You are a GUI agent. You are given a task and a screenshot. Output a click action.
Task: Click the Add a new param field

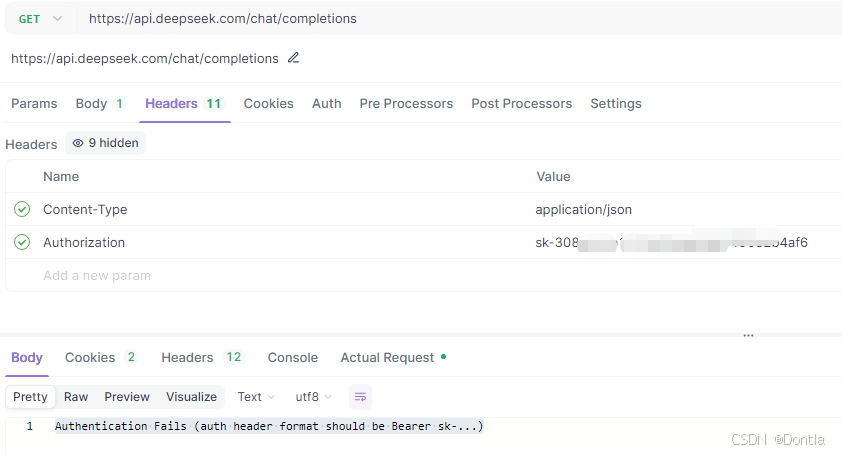coord(97,276)
